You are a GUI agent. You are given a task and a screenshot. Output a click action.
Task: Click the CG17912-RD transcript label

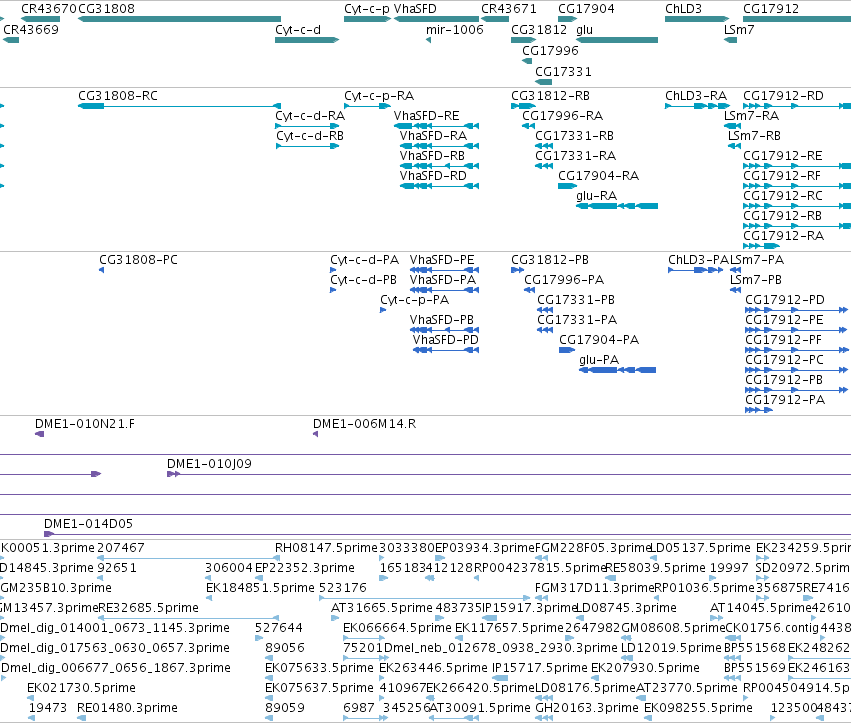pyautogui.click(x=783, y=96)
